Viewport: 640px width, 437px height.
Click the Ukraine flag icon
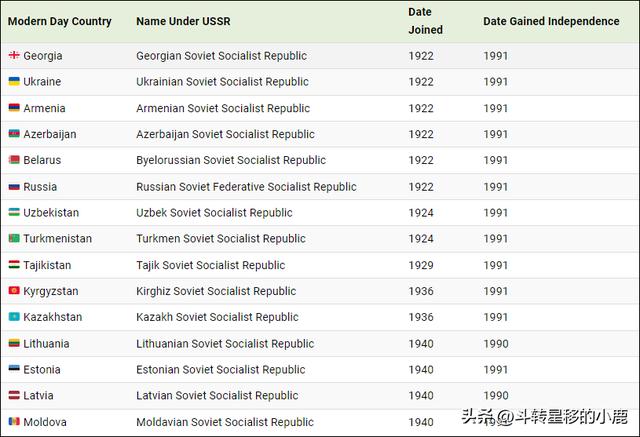tap(14, 82)
